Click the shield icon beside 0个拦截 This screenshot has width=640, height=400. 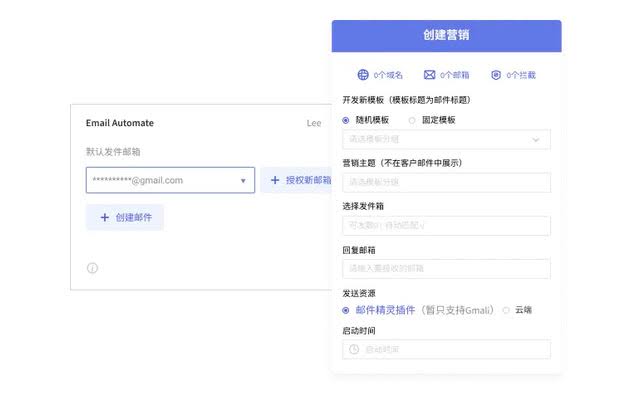pos(496,75)
